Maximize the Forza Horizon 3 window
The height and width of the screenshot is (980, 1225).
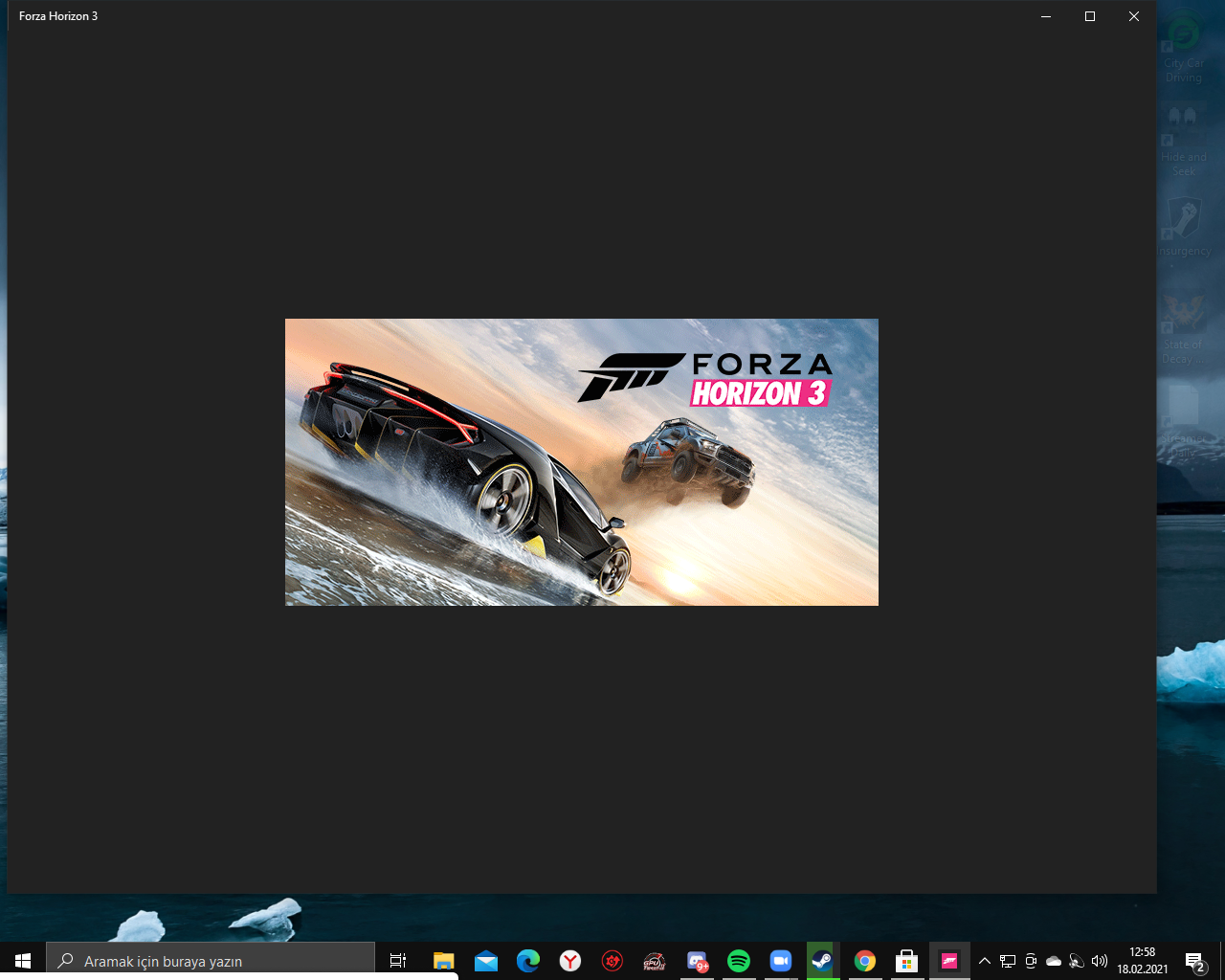1090,16
